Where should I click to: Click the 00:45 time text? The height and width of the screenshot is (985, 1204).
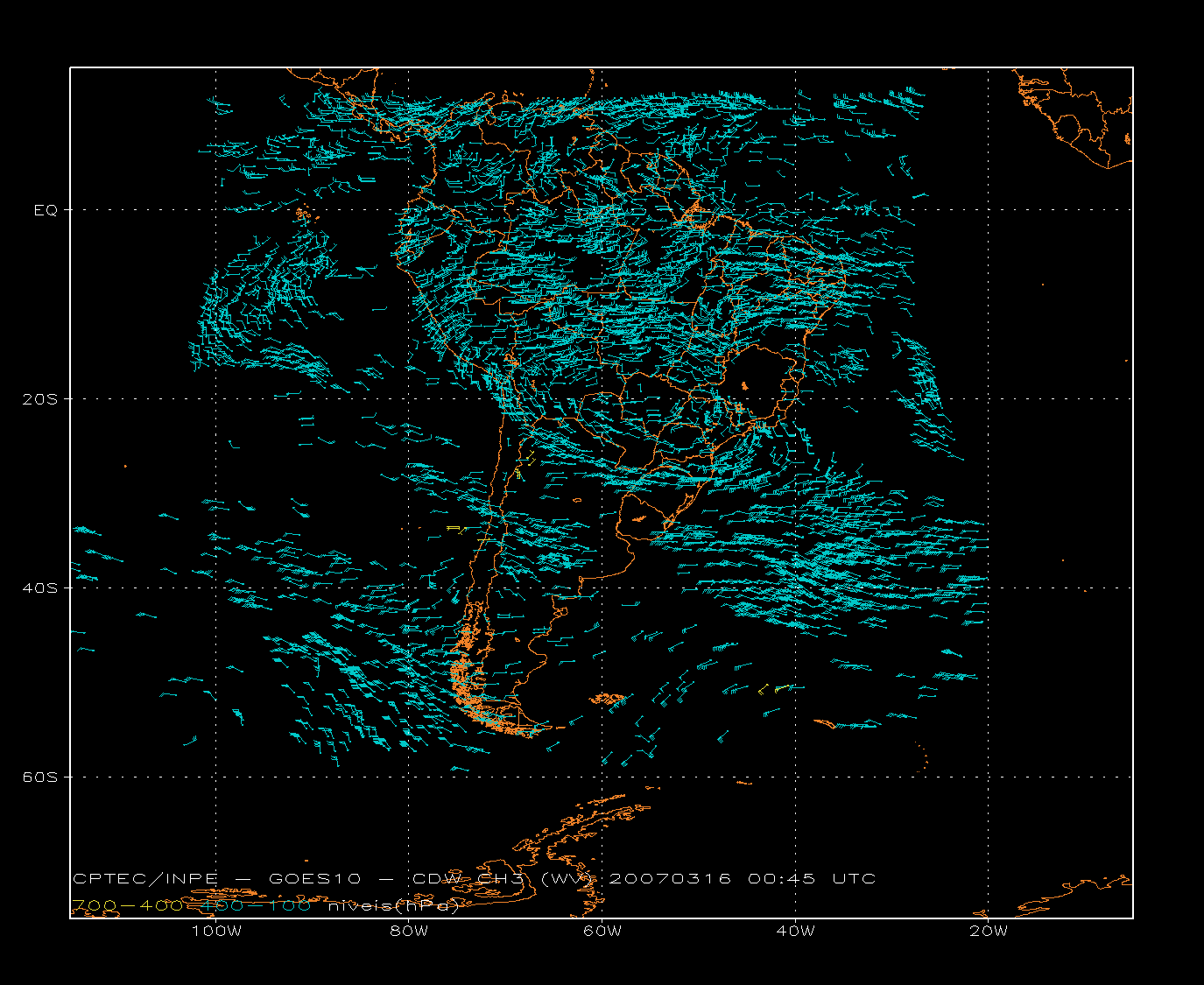coord(782,879)
